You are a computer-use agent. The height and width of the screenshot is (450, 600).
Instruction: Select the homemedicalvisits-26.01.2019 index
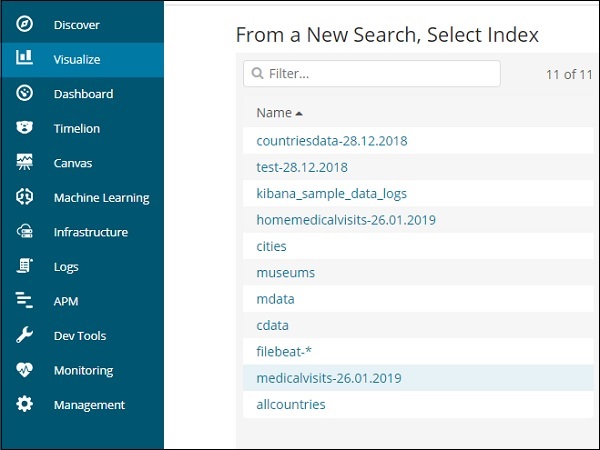345,219
